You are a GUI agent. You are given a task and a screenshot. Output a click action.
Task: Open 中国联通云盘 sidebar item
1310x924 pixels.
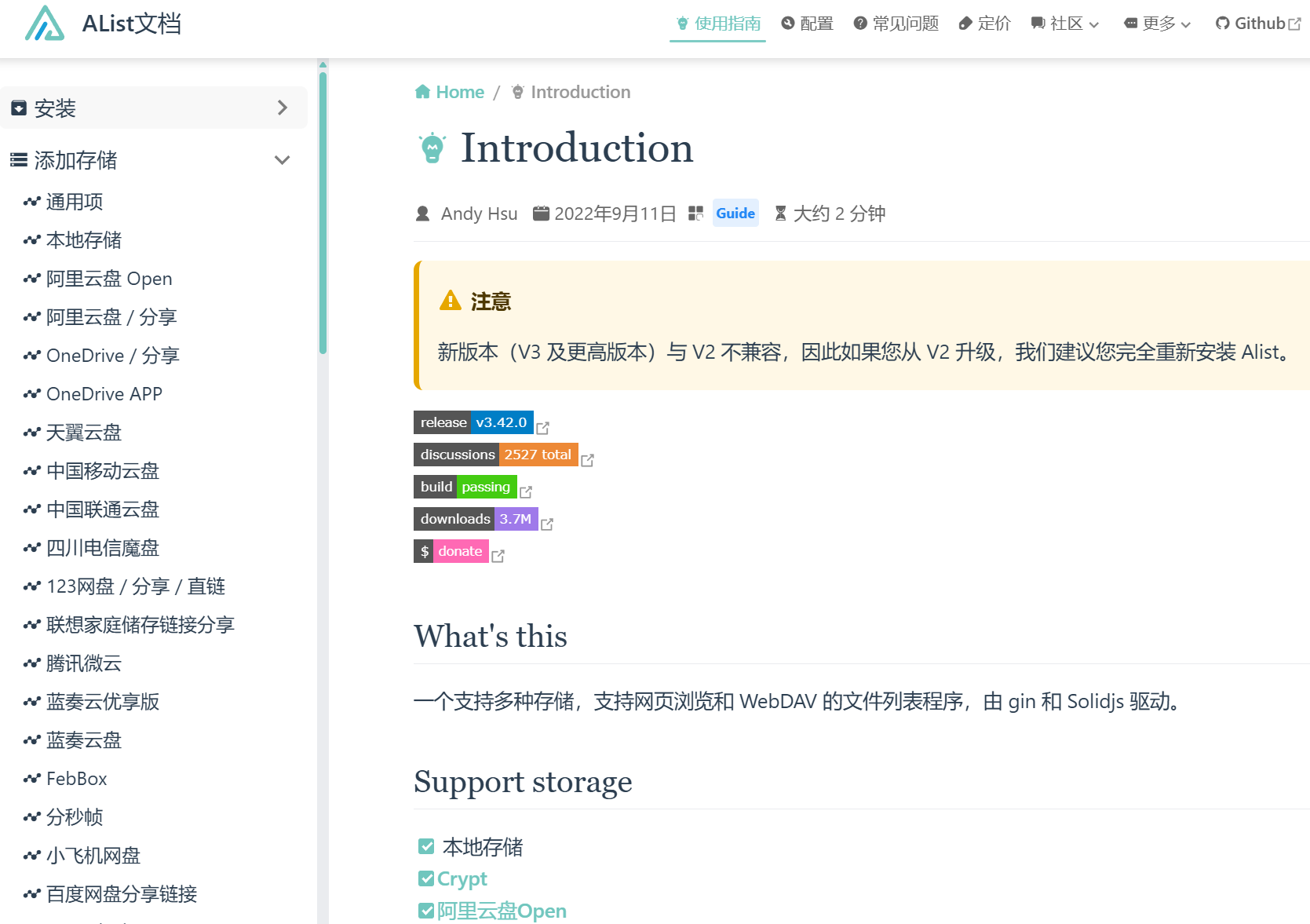click(103, 509)
